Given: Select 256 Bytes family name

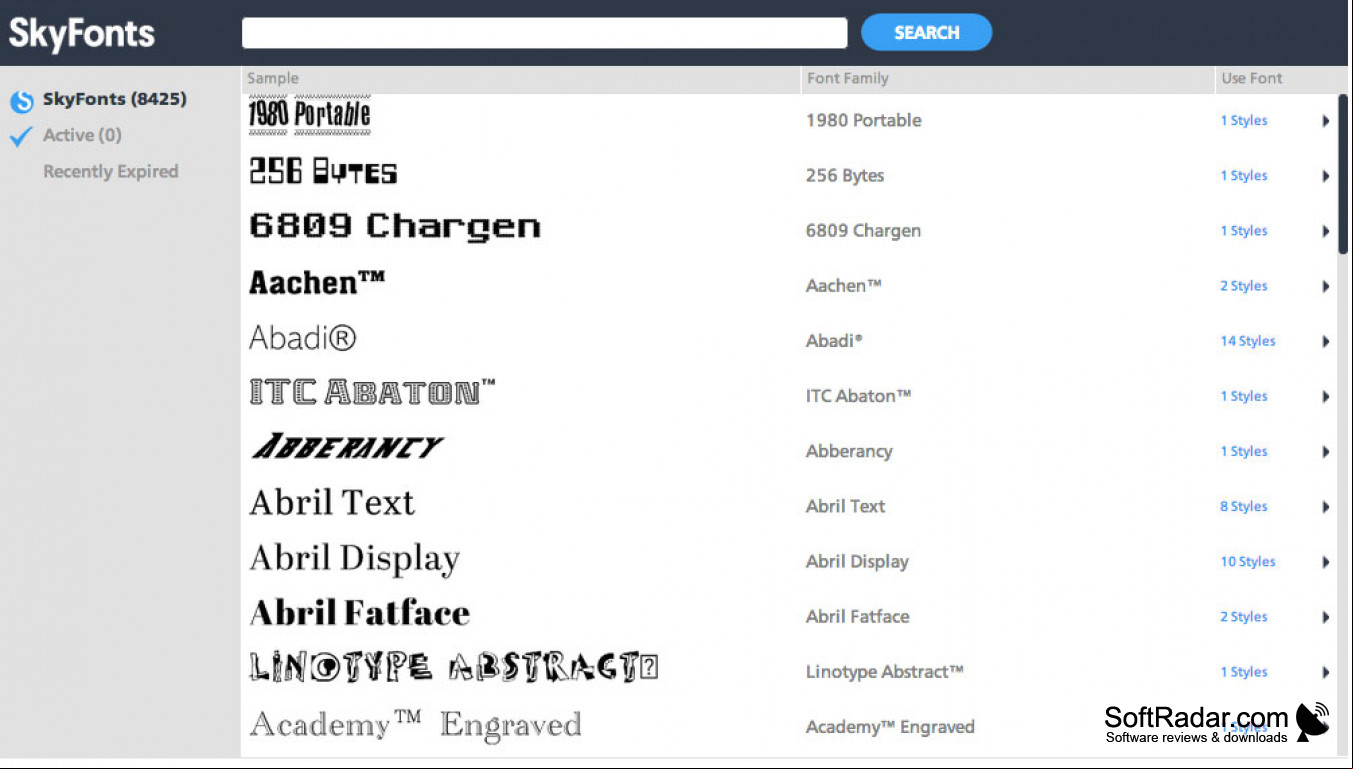Looking at the screenshot, I should (x=845, y=175).
